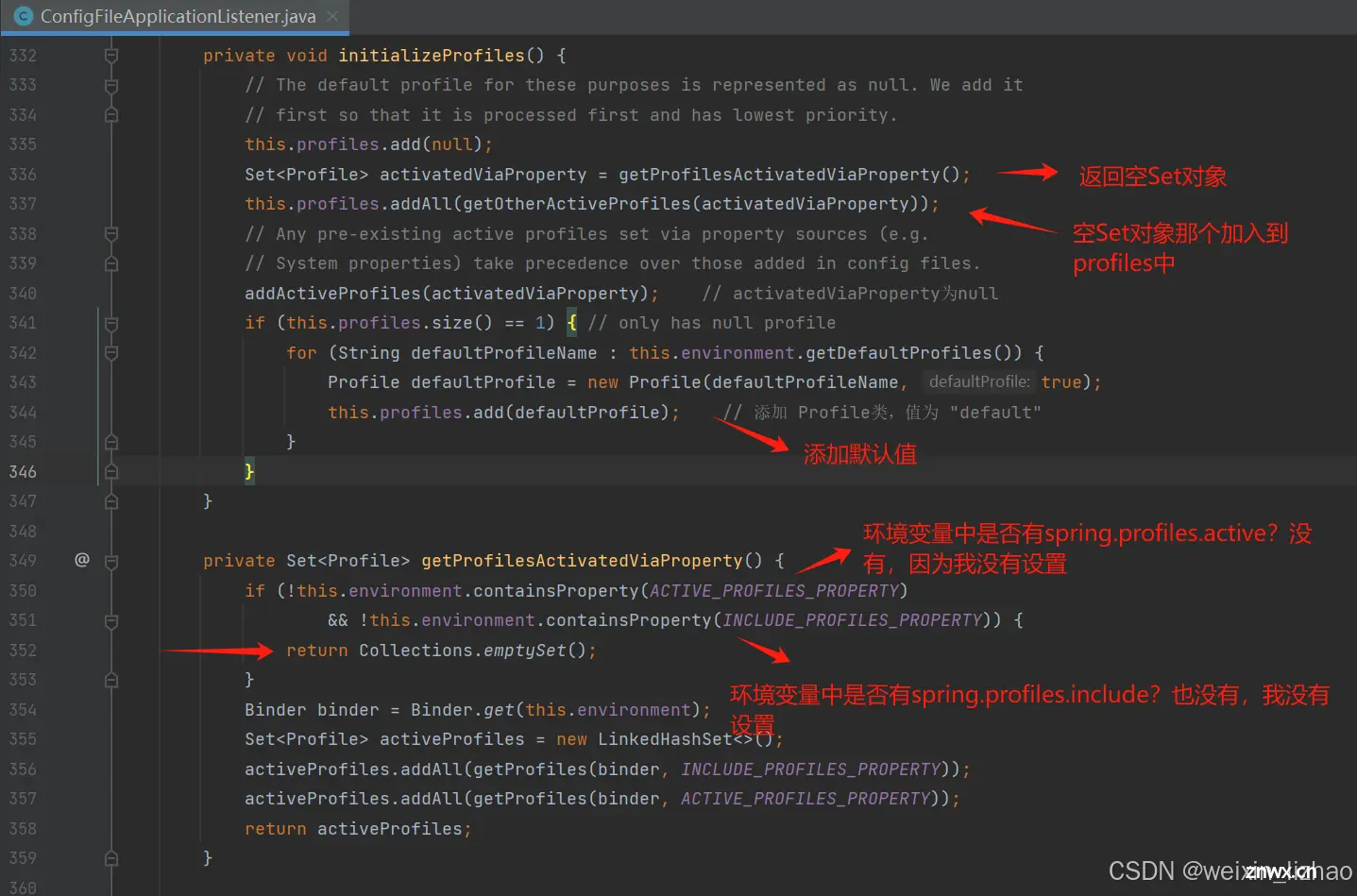Select the ConfigFileApplicationListener.java tab
This screenshot has width=1357, height=896.
175,16
